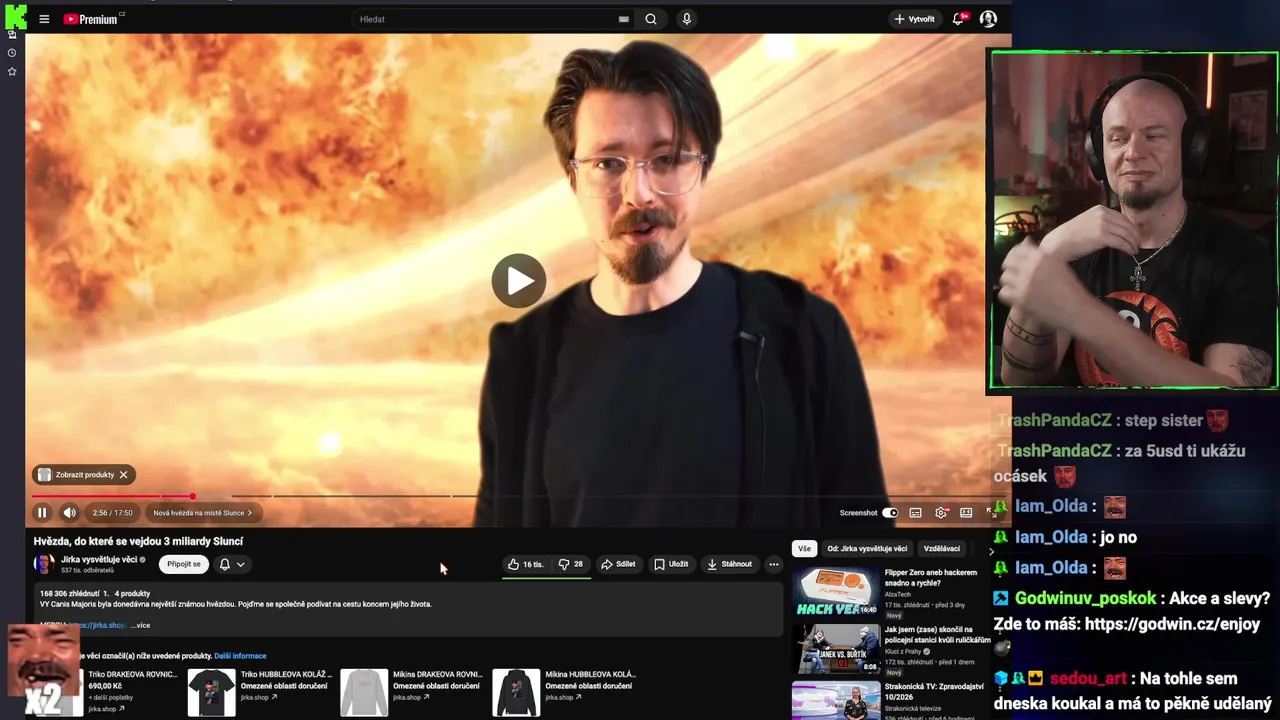
Task: Dislike the video with the thumbs down
Action: pos(571,564)
